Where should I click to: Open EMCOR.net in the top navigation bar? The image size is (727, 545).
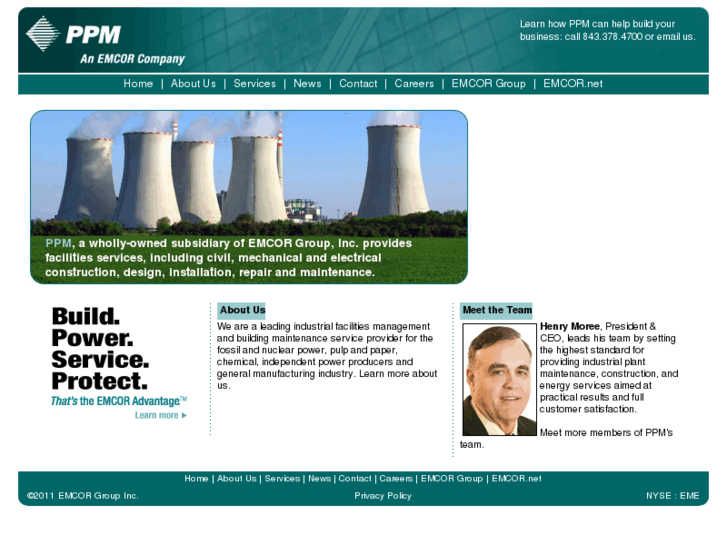pos(573,83)
